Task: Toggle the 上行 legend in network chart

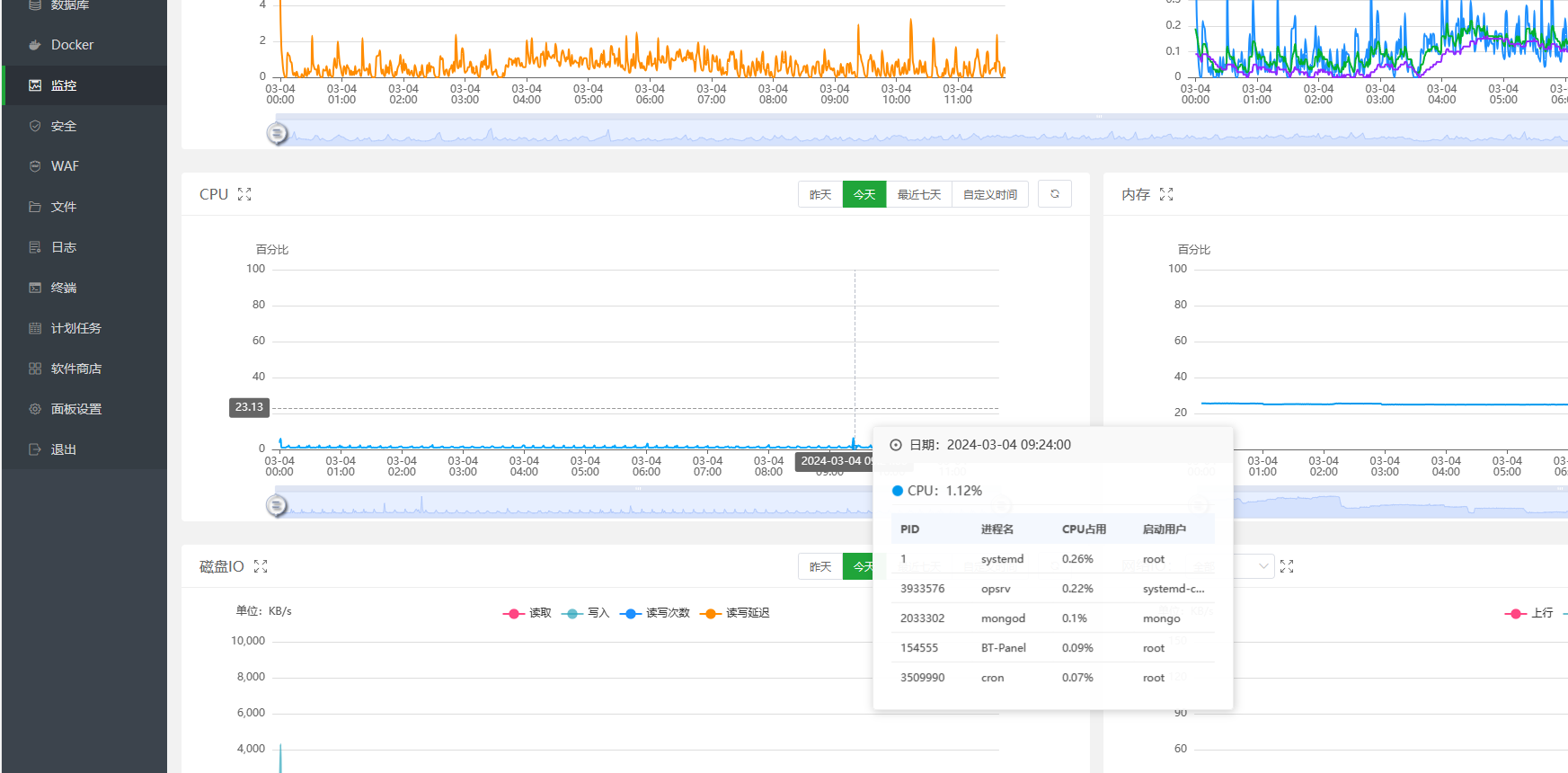Action: pos(1529,613)
